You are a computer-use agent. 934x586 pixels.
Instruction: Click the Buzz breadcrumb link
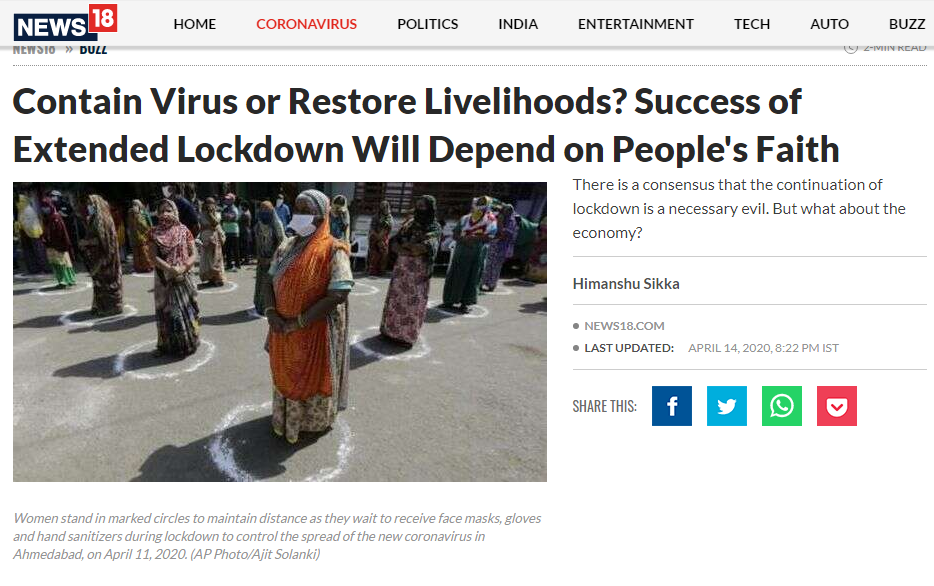pyautogui.click(x=94, y=50)
